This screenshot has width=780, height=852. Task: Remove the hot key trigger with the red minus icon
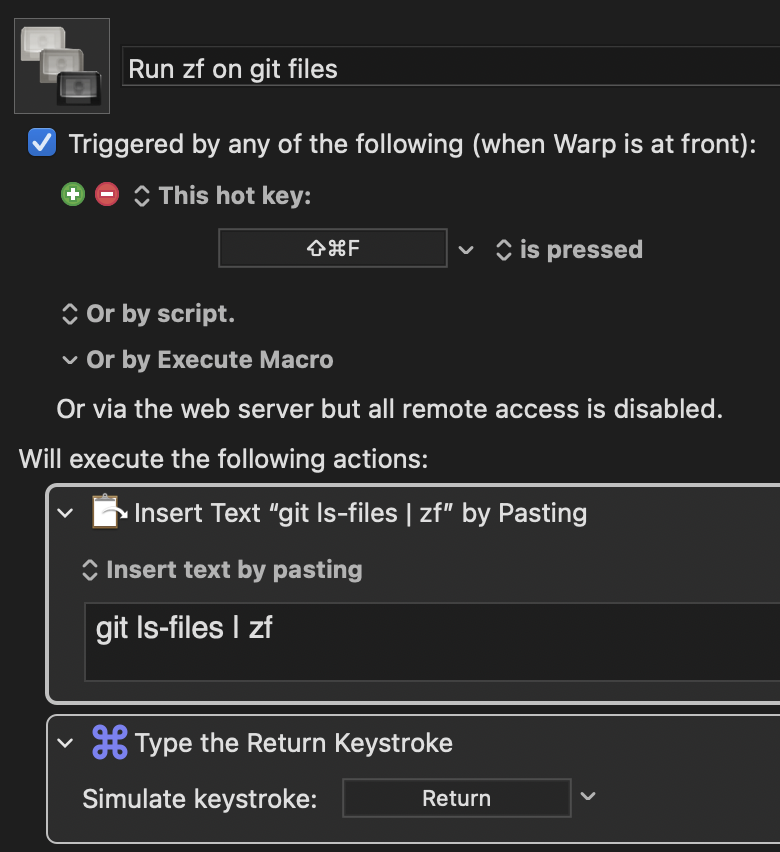(x=106, y=194)
